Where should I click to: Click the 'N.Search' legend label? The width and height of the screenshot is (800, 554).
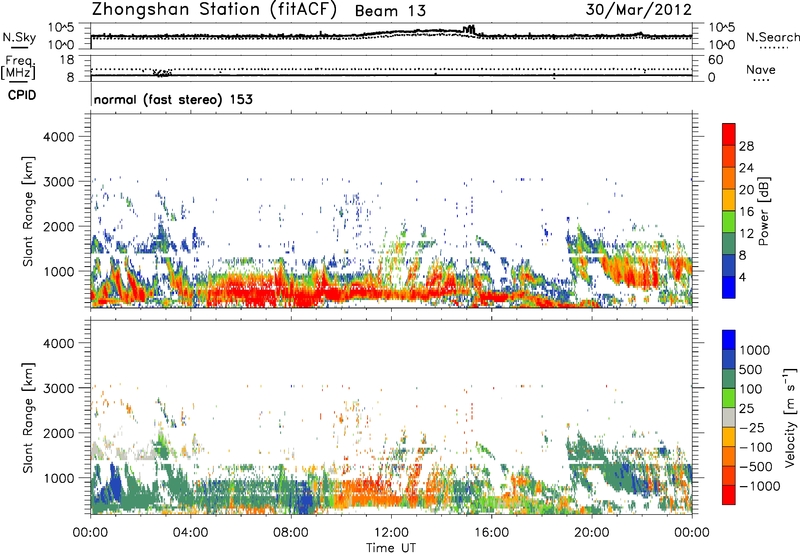773,37
